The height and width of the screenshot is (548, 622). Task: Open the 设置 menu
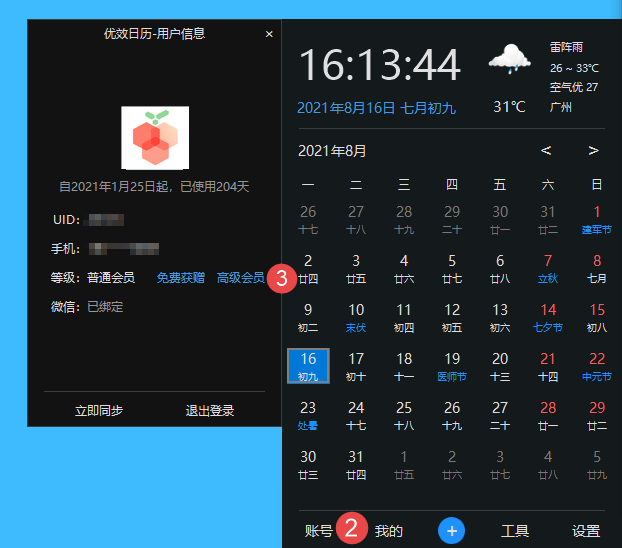pyautogui.click(x=586, y=531)
